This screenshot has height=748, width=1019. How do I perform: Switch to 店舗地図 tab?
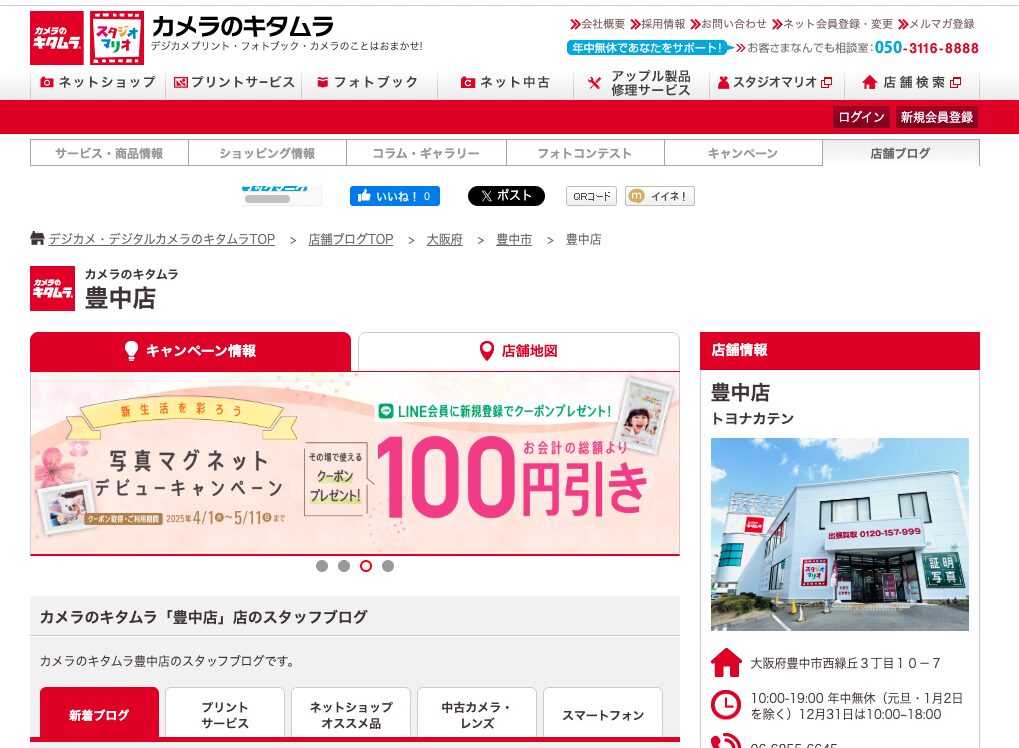pos(519,351)
